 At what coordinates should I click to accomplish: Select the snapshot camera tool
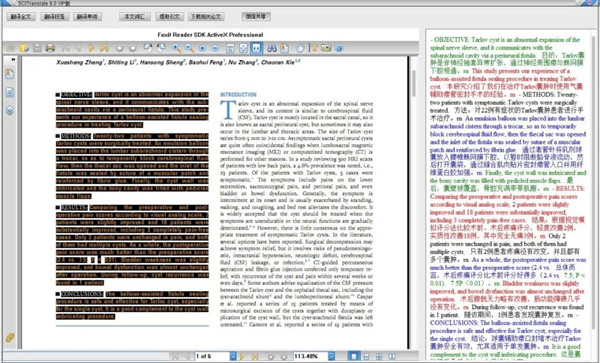pyautogui.click(x=326, y=48)
